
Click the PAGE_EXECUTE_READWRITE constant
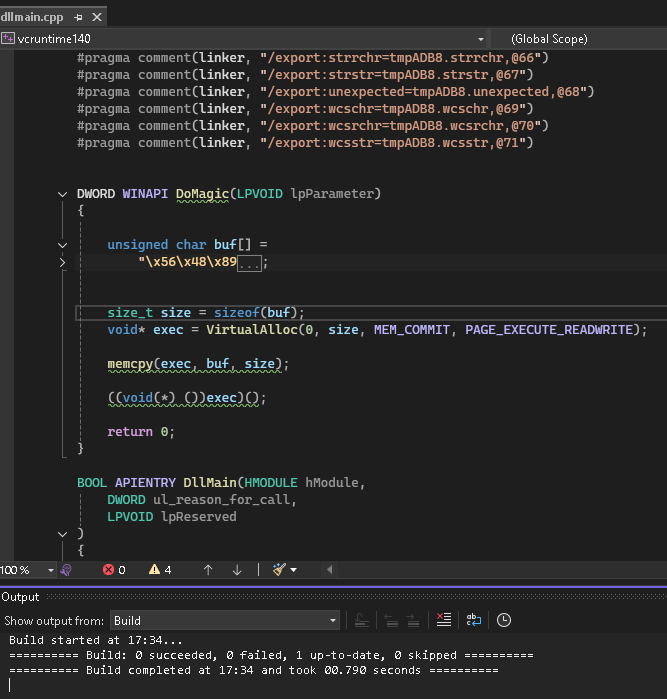tap(549, 330)
